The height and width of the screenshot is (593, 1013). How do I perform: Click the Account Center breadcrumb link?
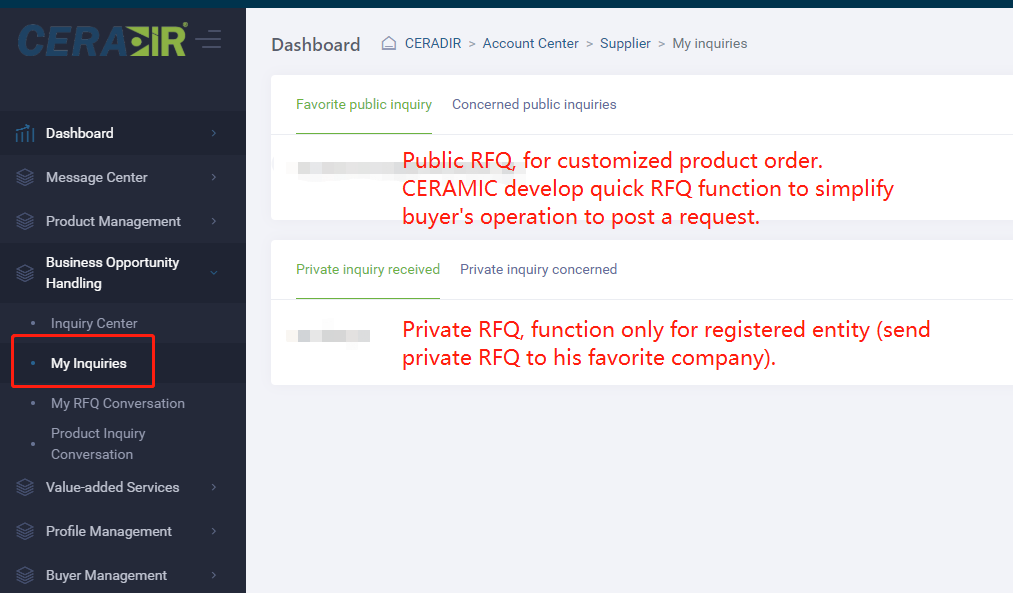pos(530,43)
